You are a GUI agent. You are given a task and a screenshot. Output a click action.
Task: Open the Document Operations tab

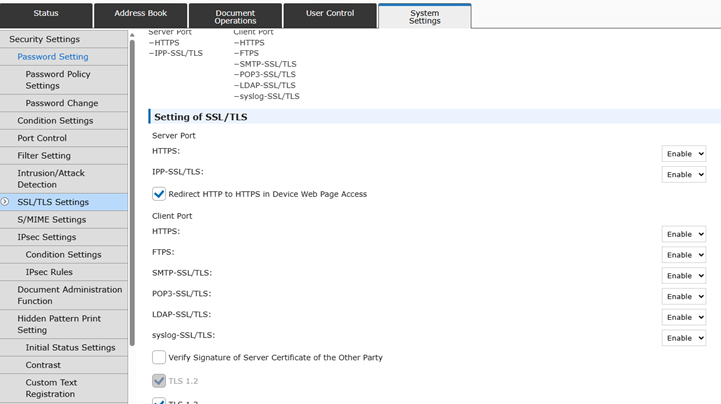235,16
